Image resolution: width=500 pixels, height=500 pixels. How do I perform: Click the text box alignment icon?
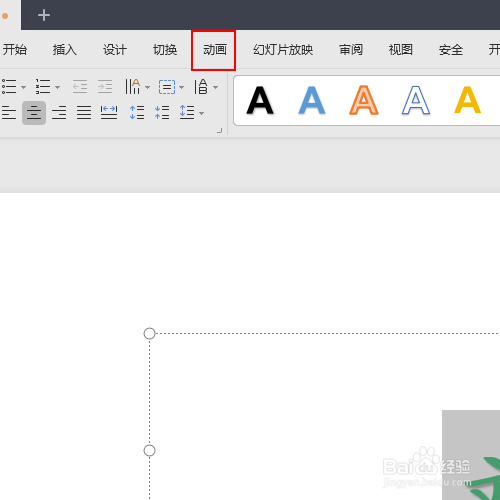coord(167,87)
